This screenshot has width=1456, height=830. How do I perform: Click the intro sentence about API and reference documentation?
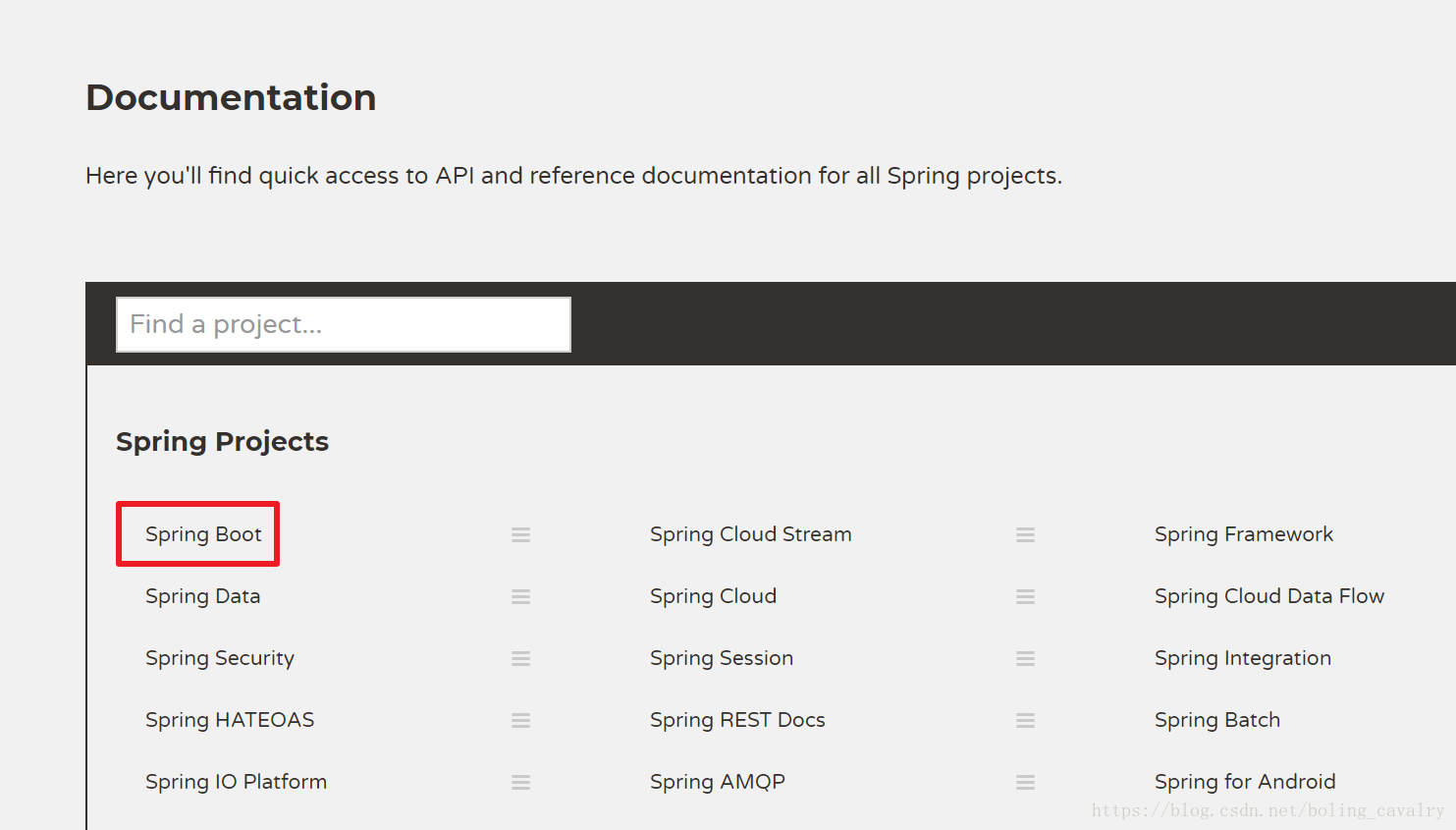pyautogui.click(x=573, y=176)
